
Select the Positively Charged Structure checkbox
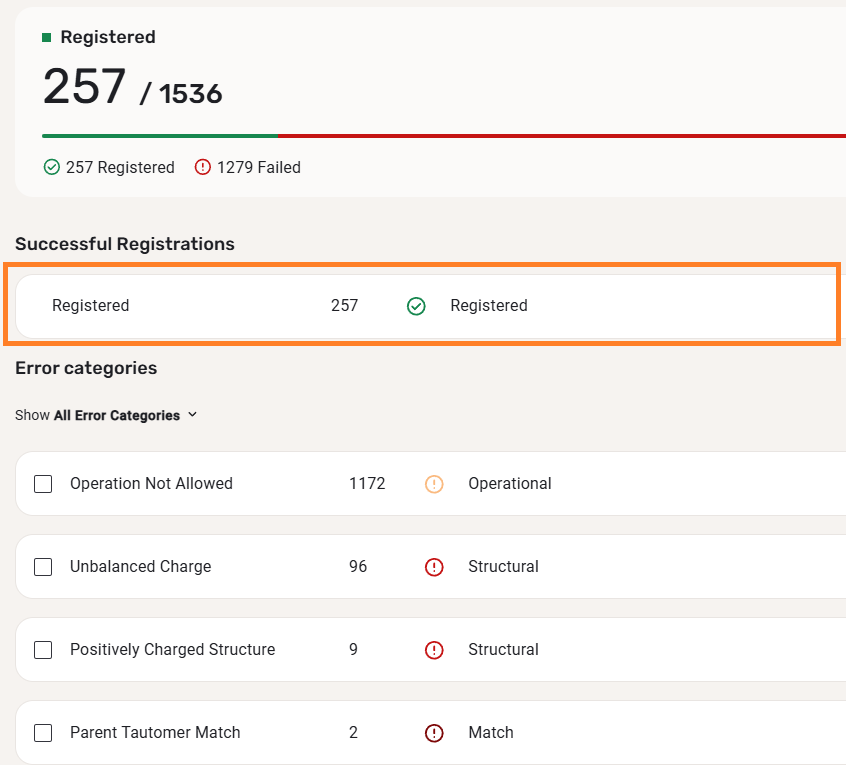pyautogui.click(x=43, y=650)
